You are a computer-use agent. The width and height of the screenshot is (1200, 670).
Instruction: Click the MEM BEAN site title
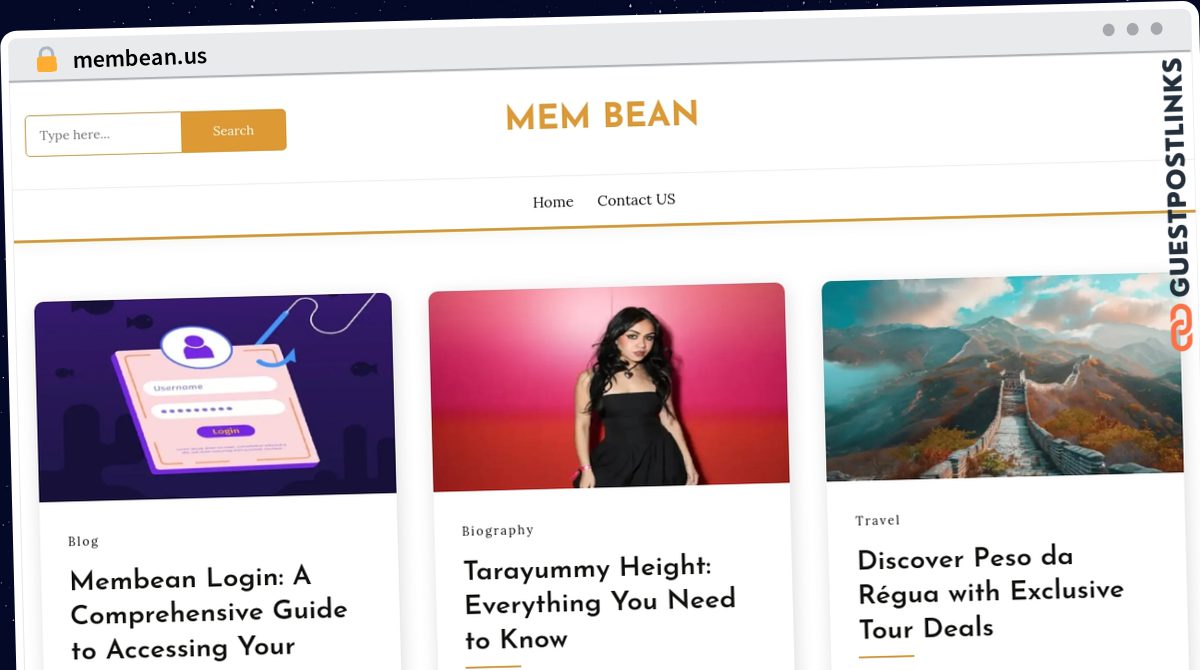pyautogui.click(x=602, y=116)
